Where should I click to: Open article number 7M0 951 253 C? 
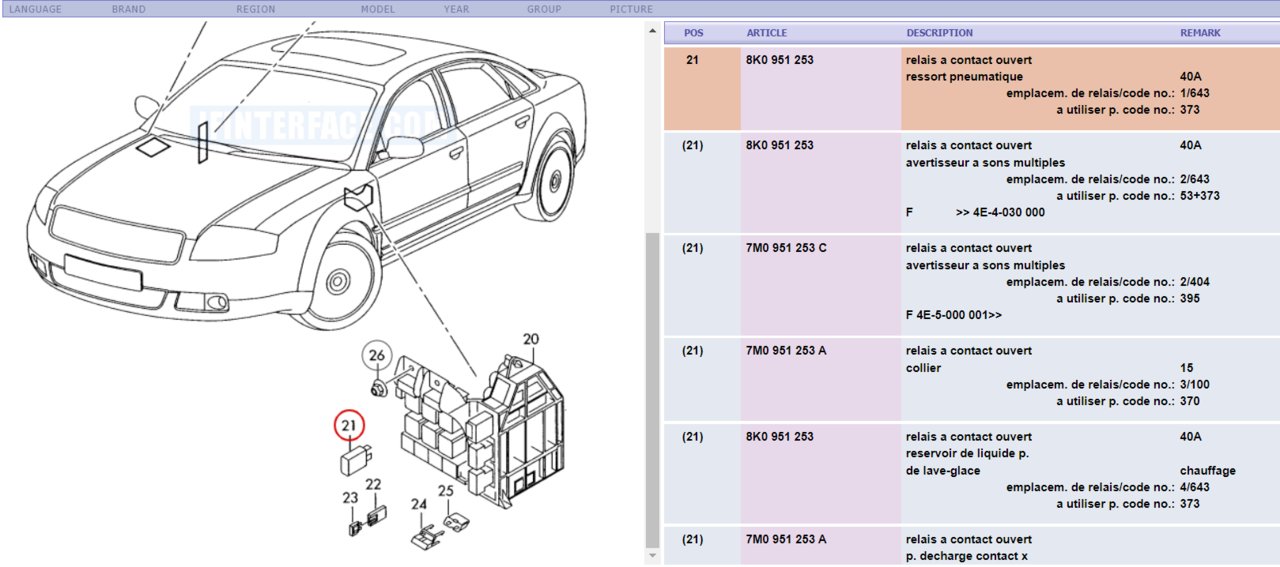pyautogui.click(x=786, y=248)
